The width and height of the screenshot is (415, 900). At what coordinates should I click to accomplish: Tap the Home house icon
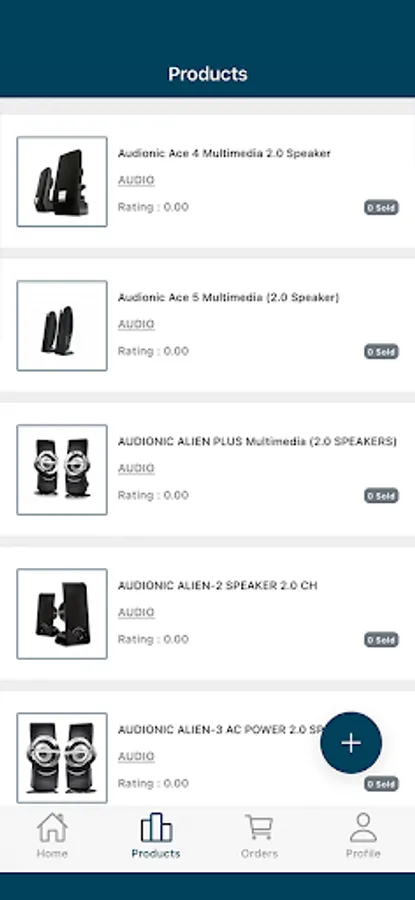click(52, 828)
